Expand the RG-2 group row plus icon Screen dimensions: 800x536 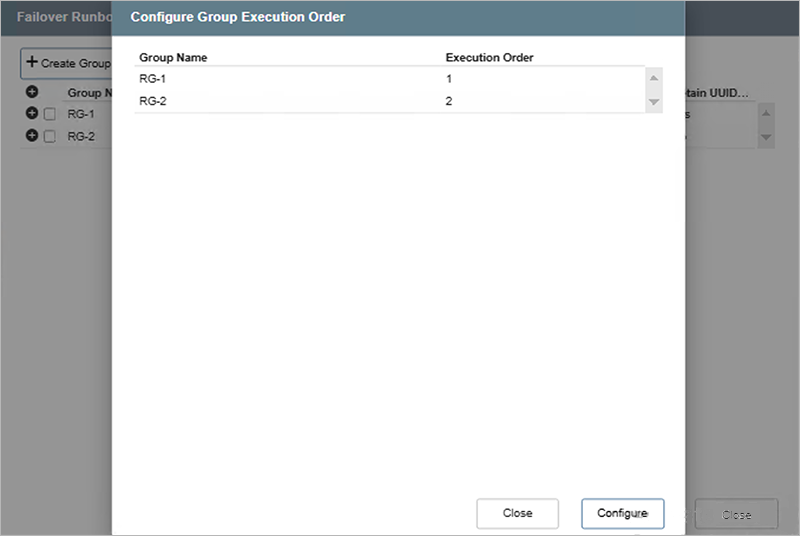point(32,136)
